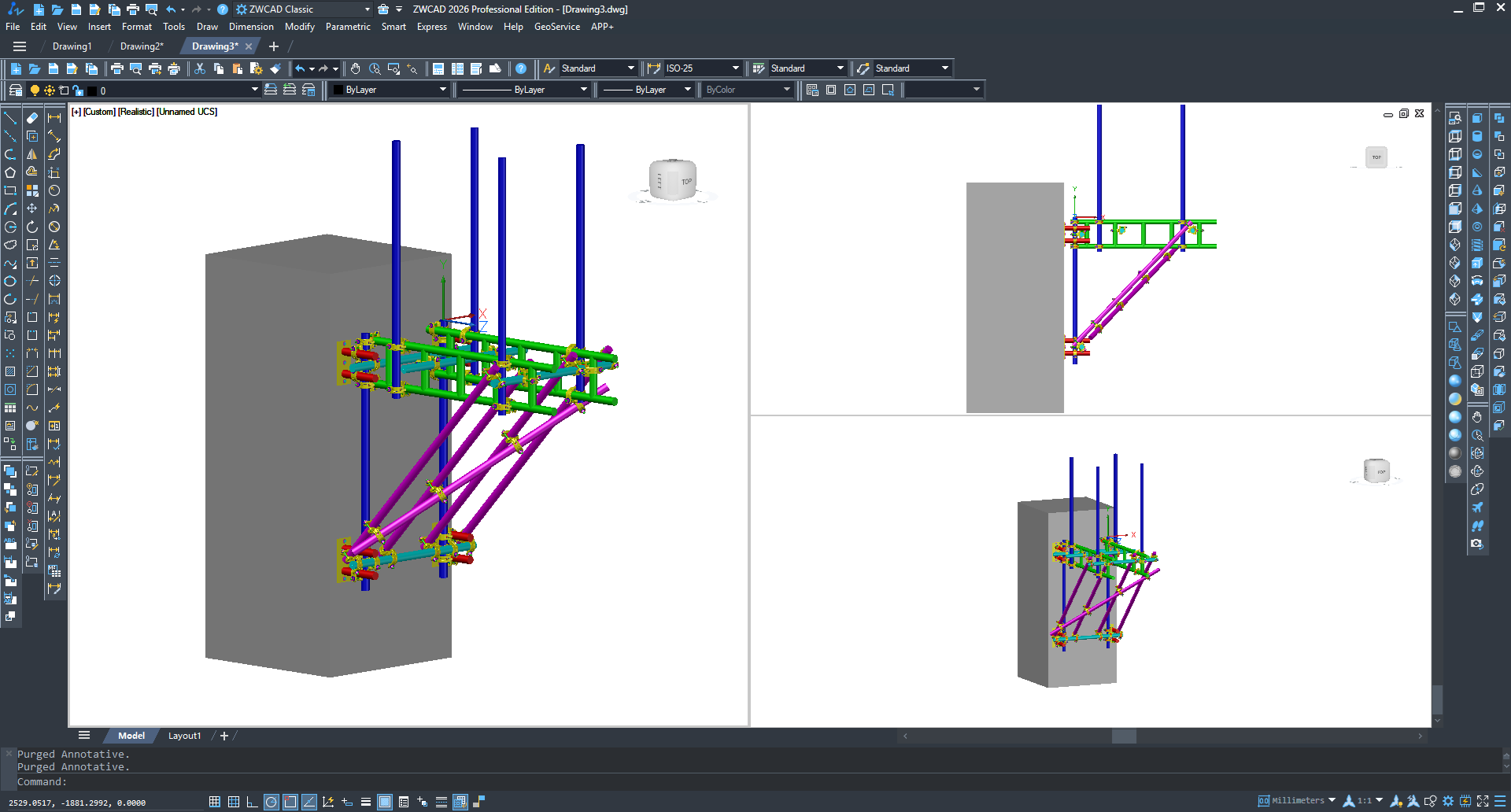Viewport: 1511px width, 812px height.
Task: Select the Line draw tool
Action: (10, 118)
